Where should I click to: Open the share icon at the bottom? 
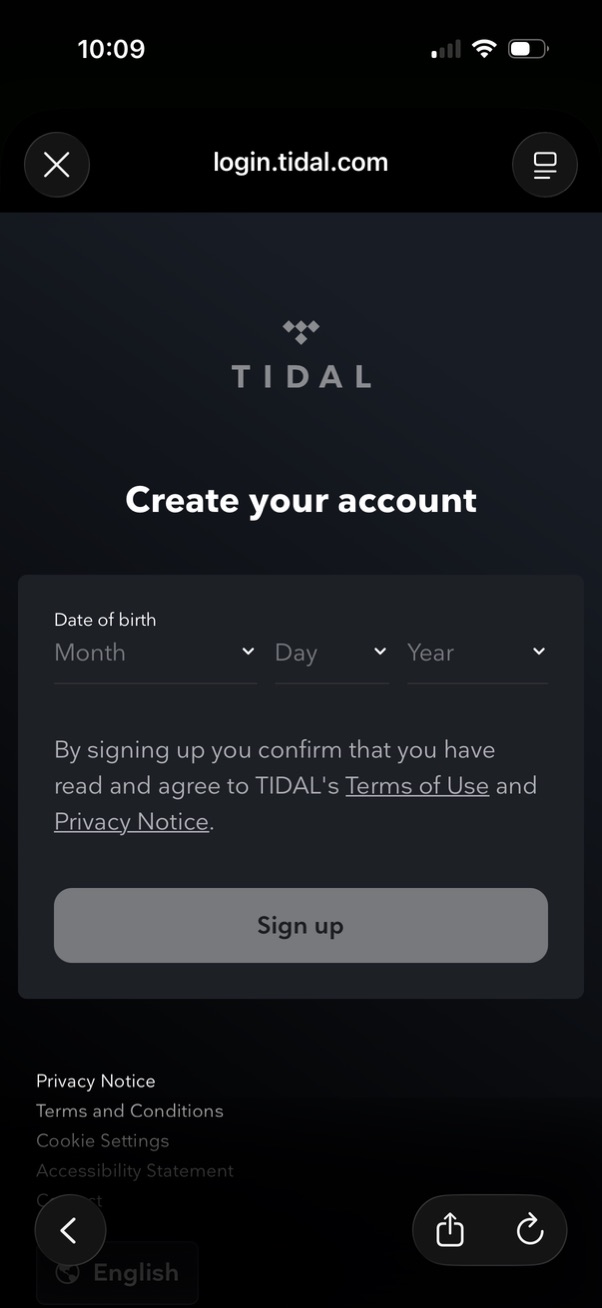point(447,1230)
